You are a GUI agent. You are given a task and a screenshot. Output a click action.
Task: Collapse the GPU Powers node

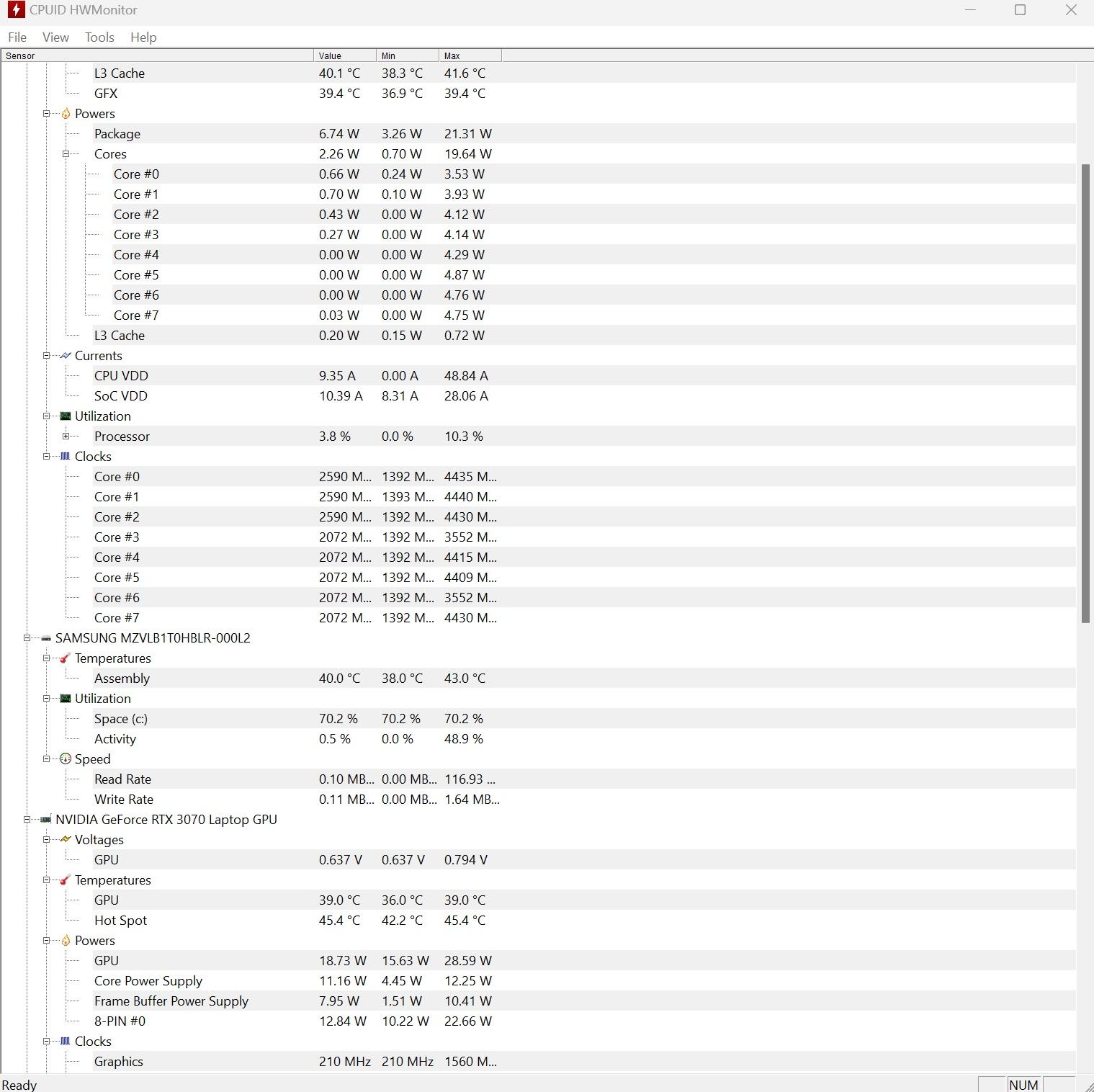tap(46, 941)
